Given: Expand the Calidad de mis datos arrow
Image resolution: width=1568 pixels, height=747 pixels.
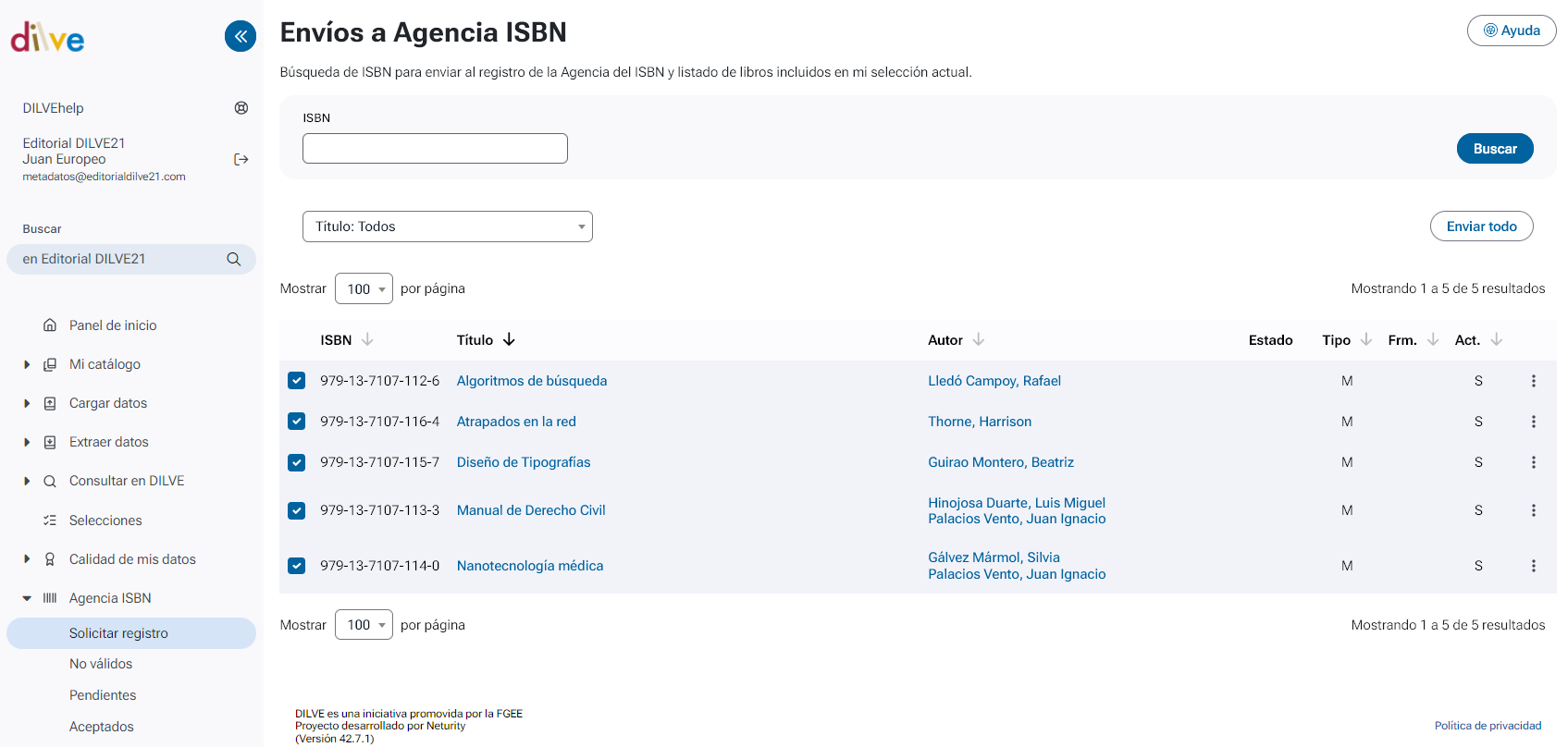Looking at the screenshot, I should (x=27, y=559).
